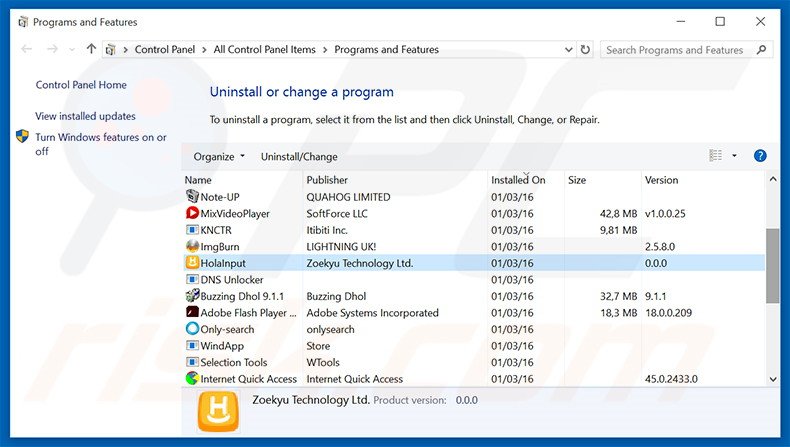The width and height of the screenshot is (790, 447).
Task: Open the recent locations dropdown arrow
Action: (x=72, y=49)
